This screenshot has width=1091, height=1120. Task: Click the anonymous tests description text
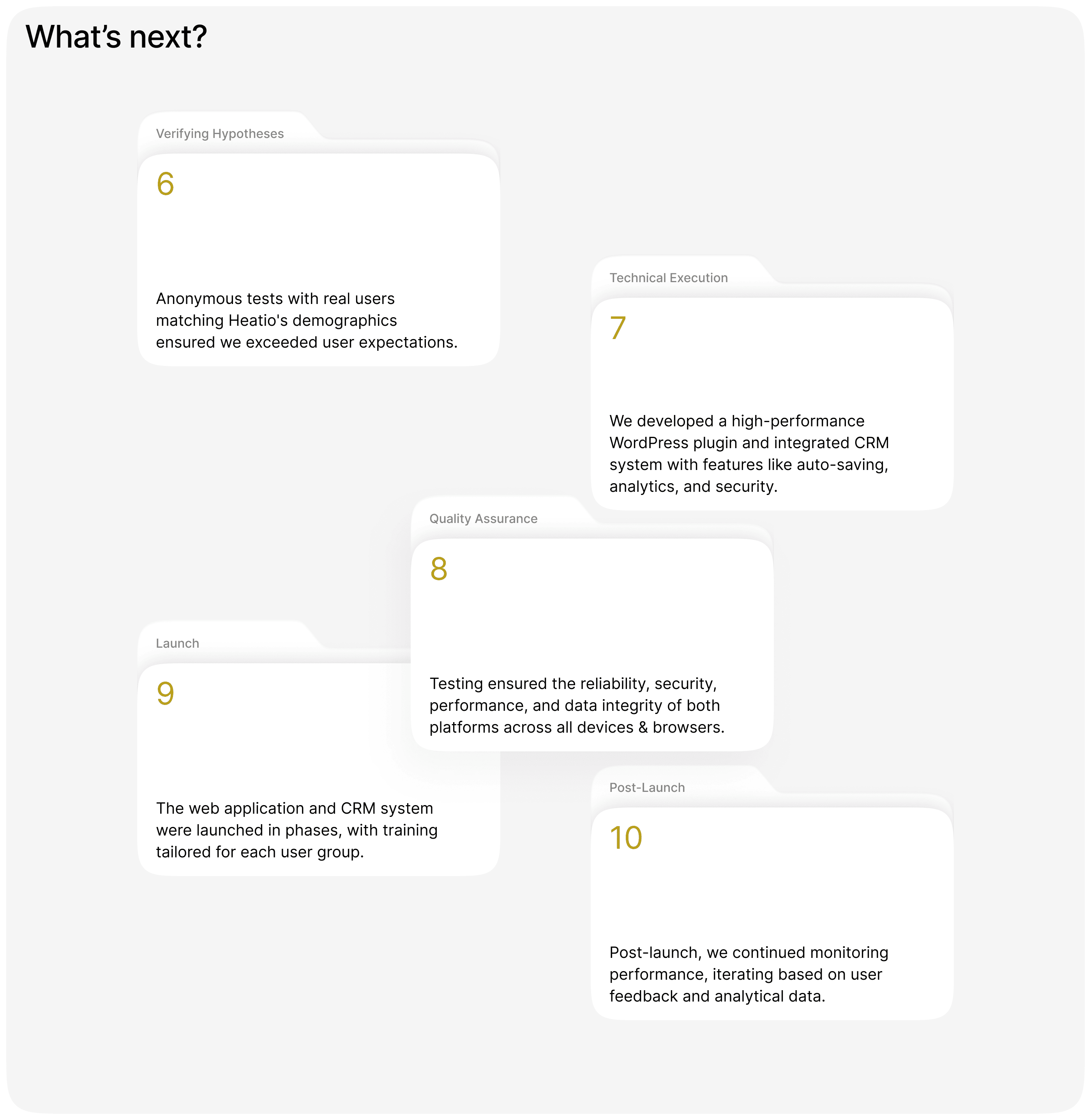(x=307, y=320)
